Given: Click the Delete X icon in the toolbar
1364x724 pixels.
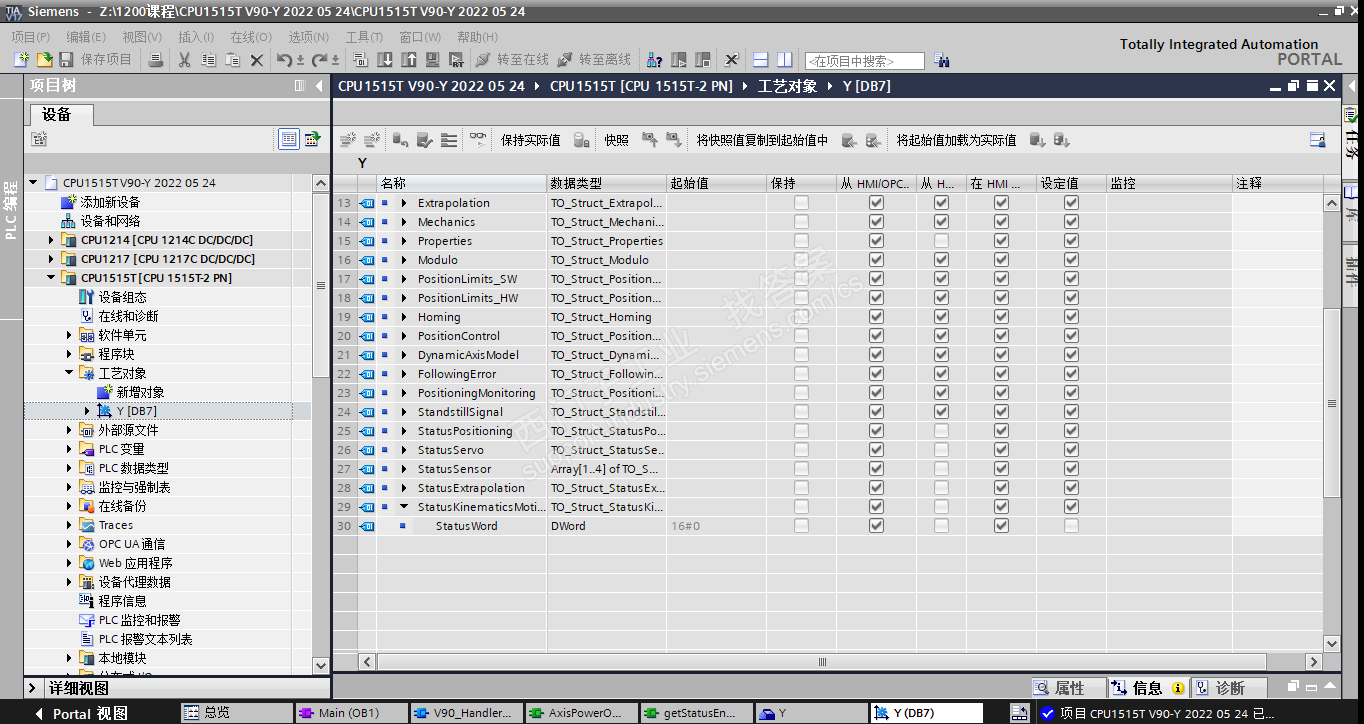Looking at the screenshot, I should click(x=256, y=60).
